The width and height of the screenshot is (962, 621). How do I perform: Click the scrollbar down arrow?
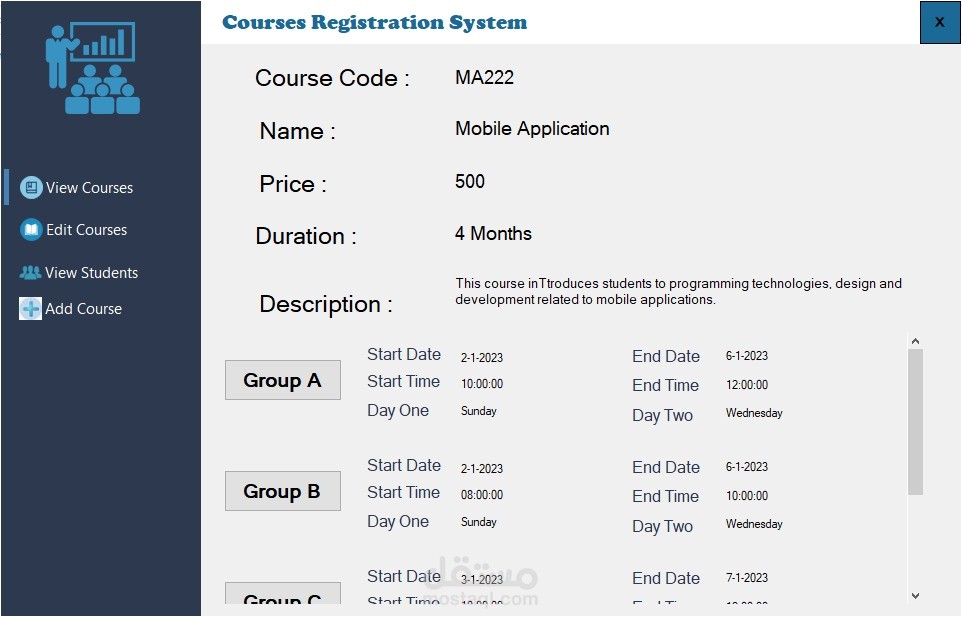tap(916, 595)
